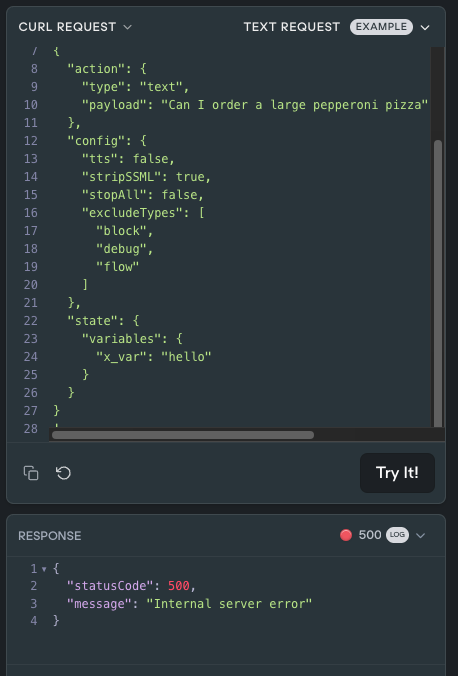The image size is (458, 676).
Task: Click the horizontal scrollbar of code editor
Action: [183, 435]
